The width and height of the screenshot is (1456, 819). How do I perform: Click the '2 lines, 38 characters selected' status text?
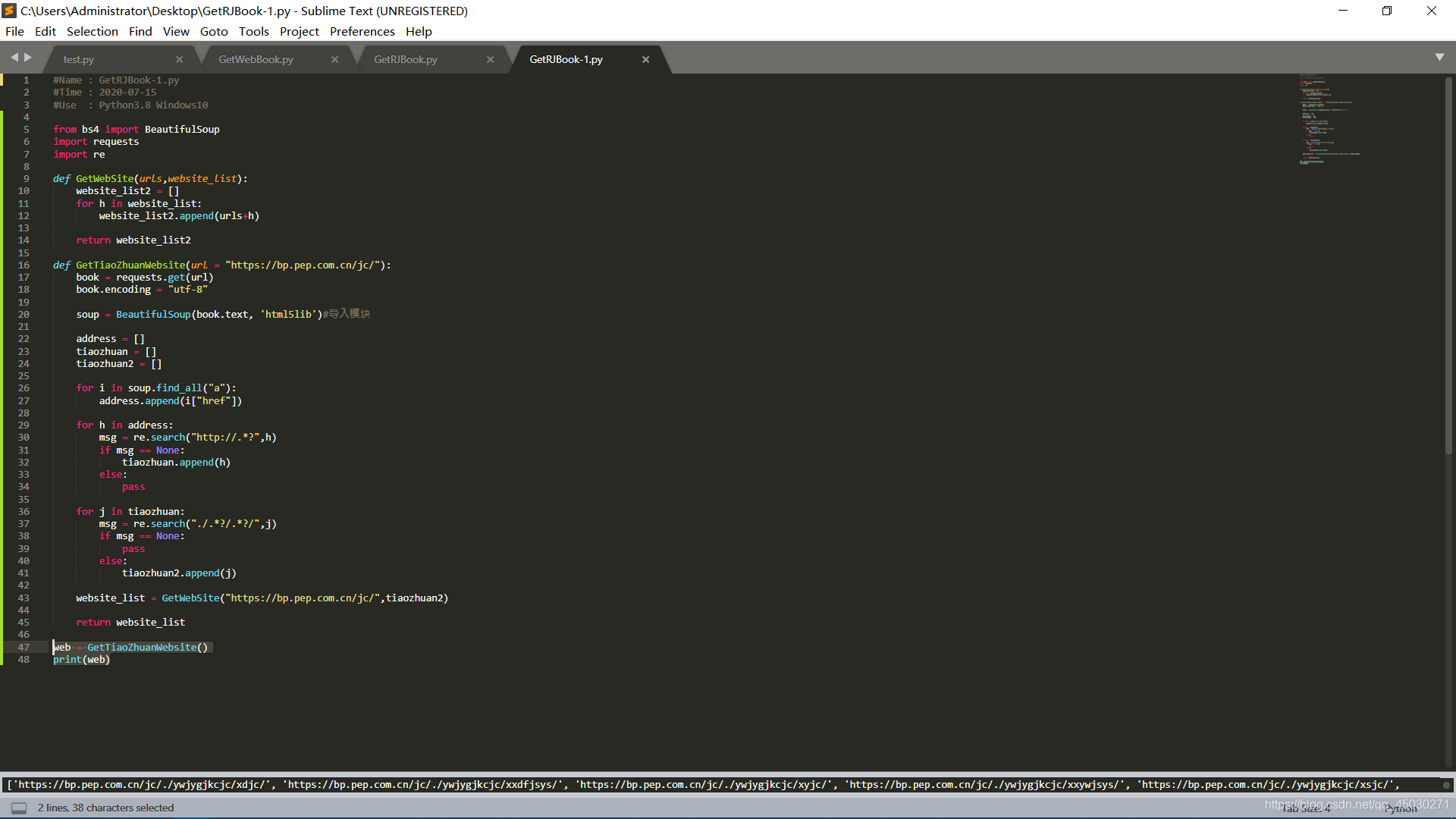coord(105,808)
